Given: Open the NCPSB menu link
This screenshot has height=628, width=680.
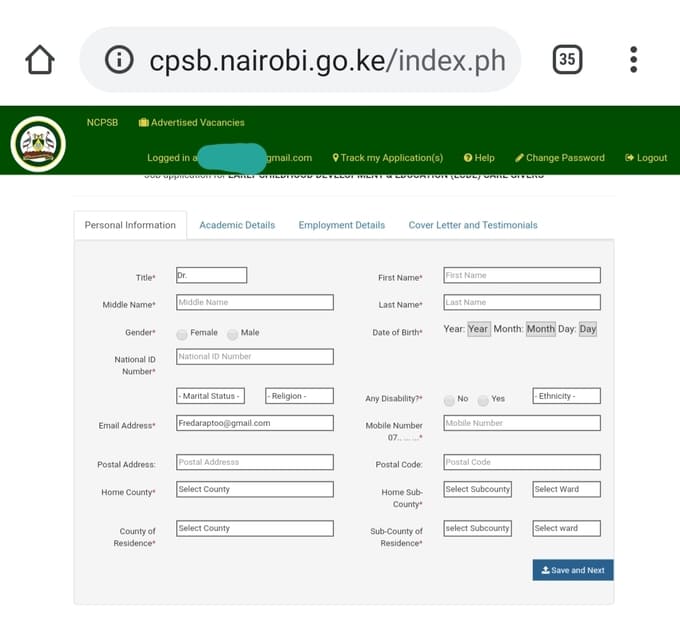Looking at the screenshot, I should [102, 122].
